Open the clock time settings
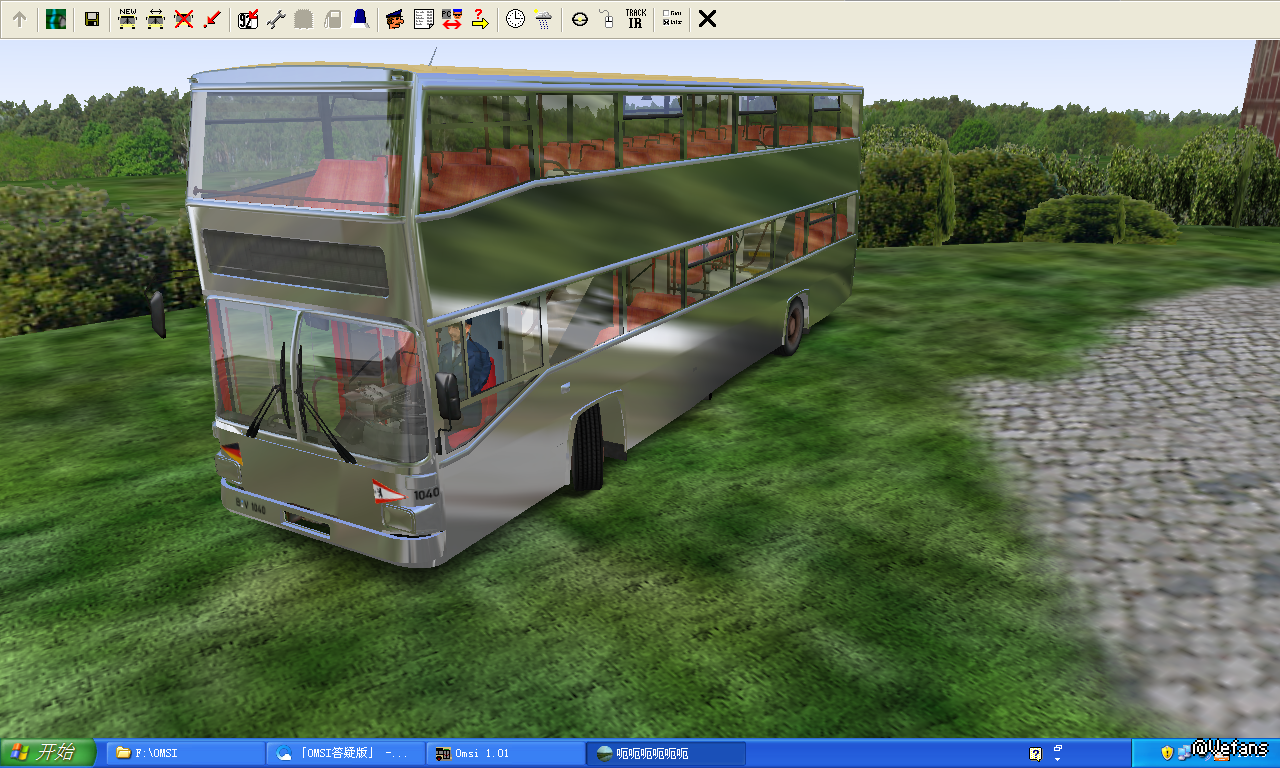1280x768 pixels. 515,19
